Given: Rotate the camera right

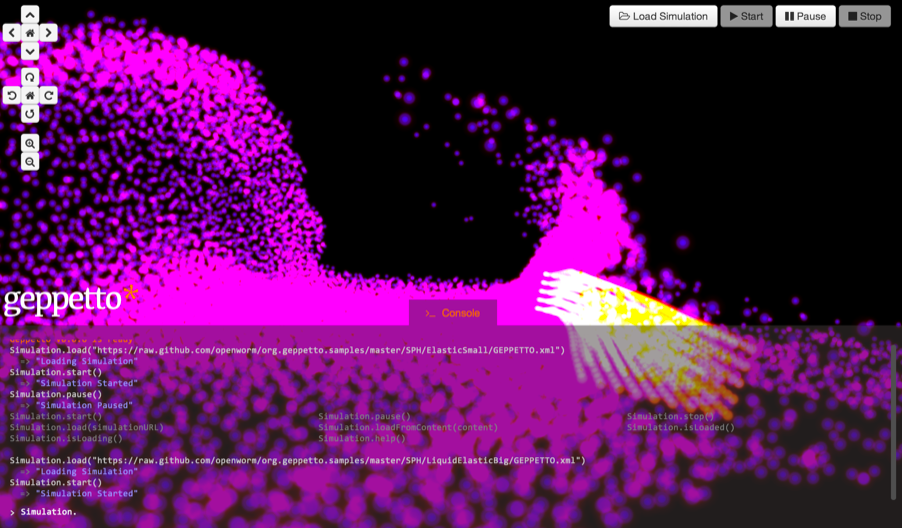Looking at the screenshot, I should [x=48, y=96].
